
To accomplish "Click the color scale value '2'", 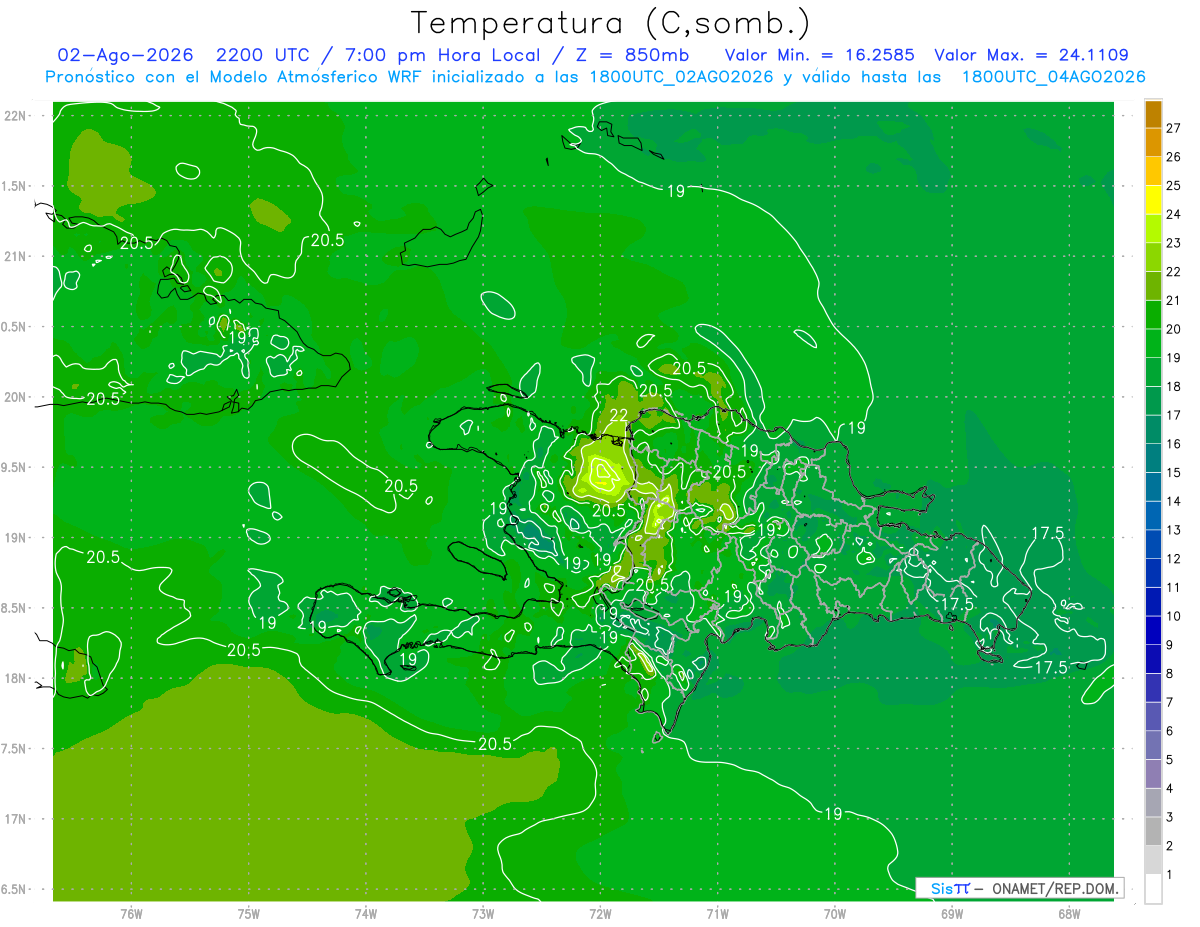I will pos(1169,847).
